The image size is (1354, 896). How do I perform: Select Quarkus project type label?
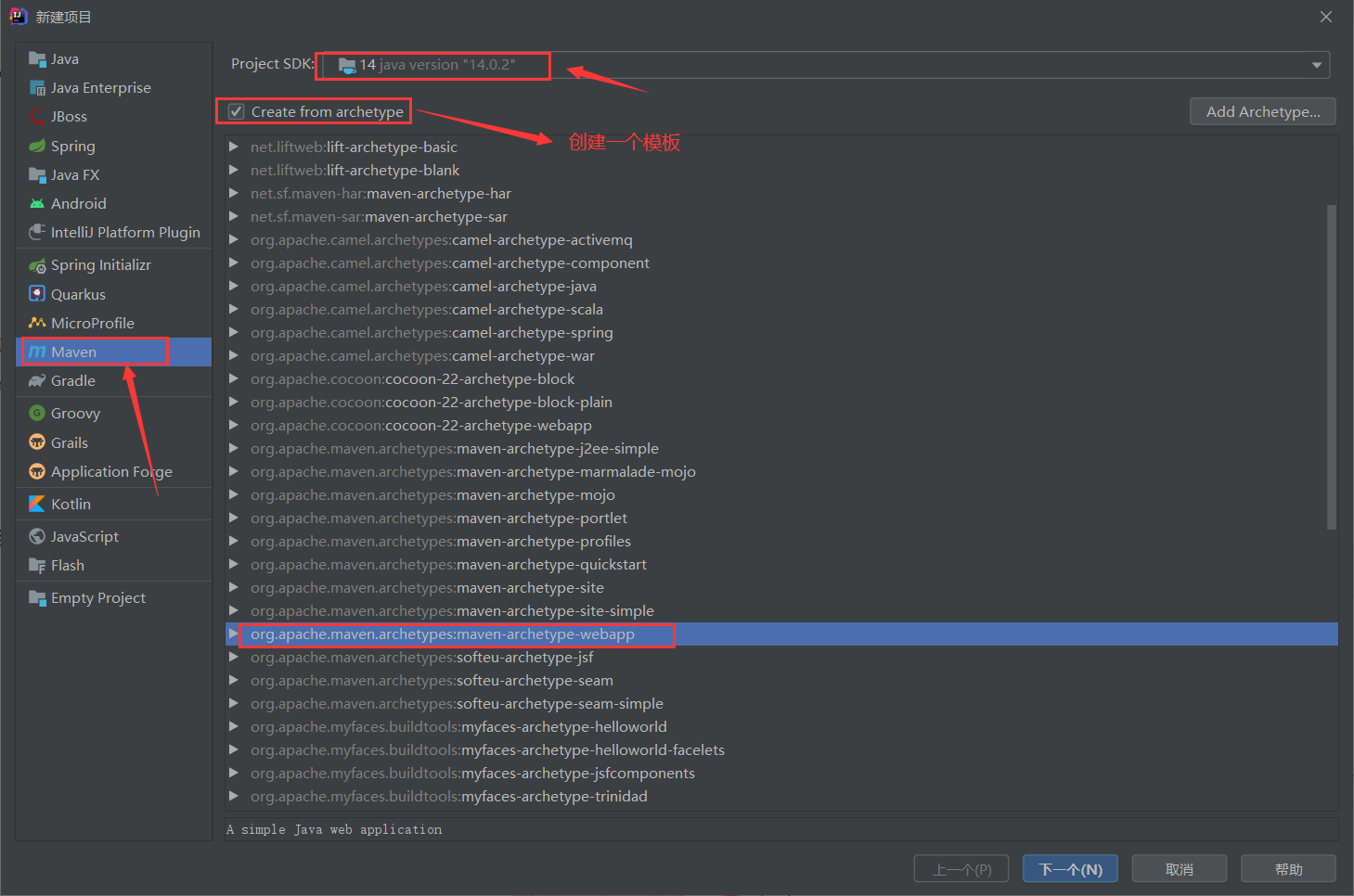coord(78,295)
